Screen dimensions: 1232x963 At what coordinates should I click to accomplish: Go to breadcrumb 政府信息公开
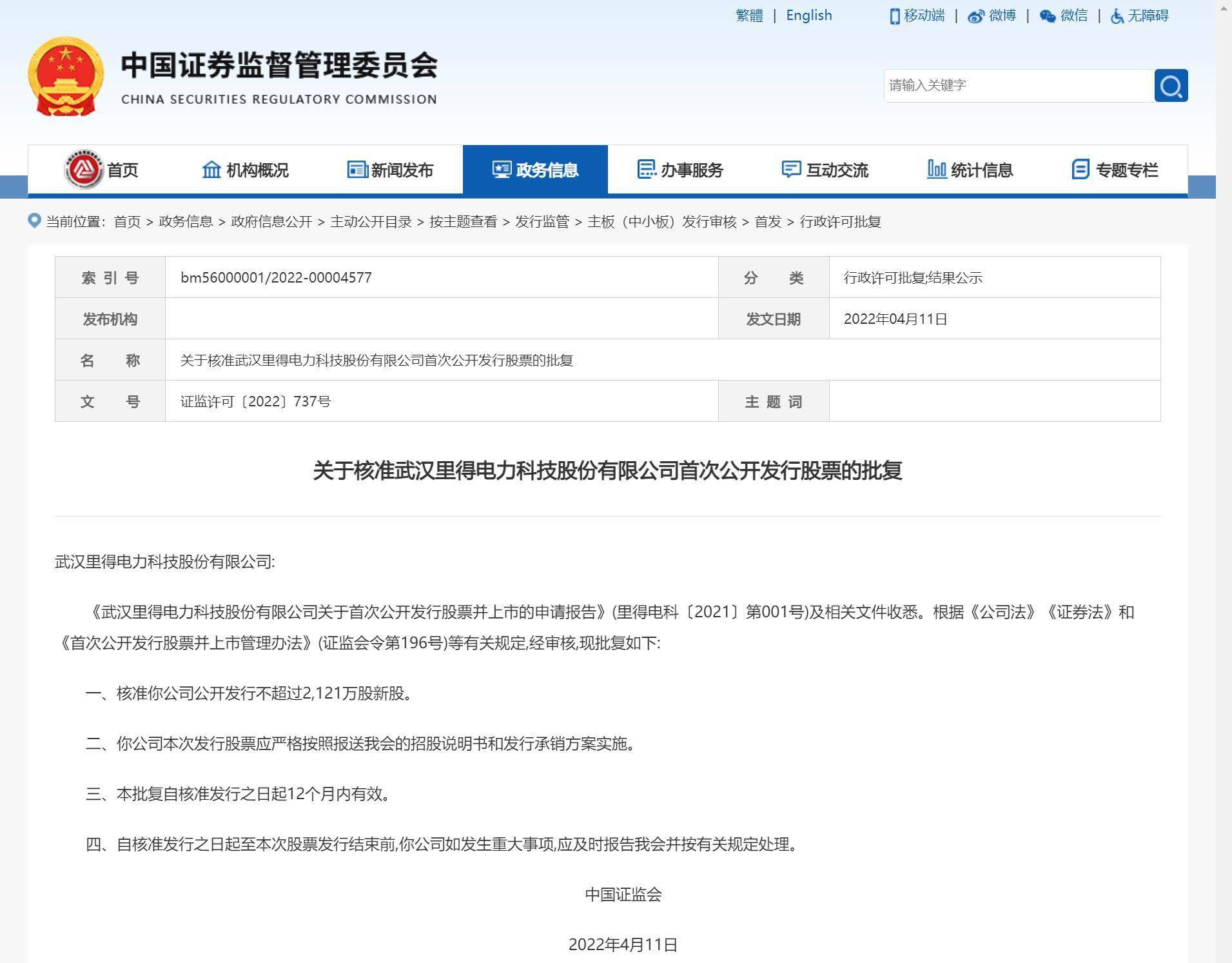pyautogui.click(x=271, y=222)
